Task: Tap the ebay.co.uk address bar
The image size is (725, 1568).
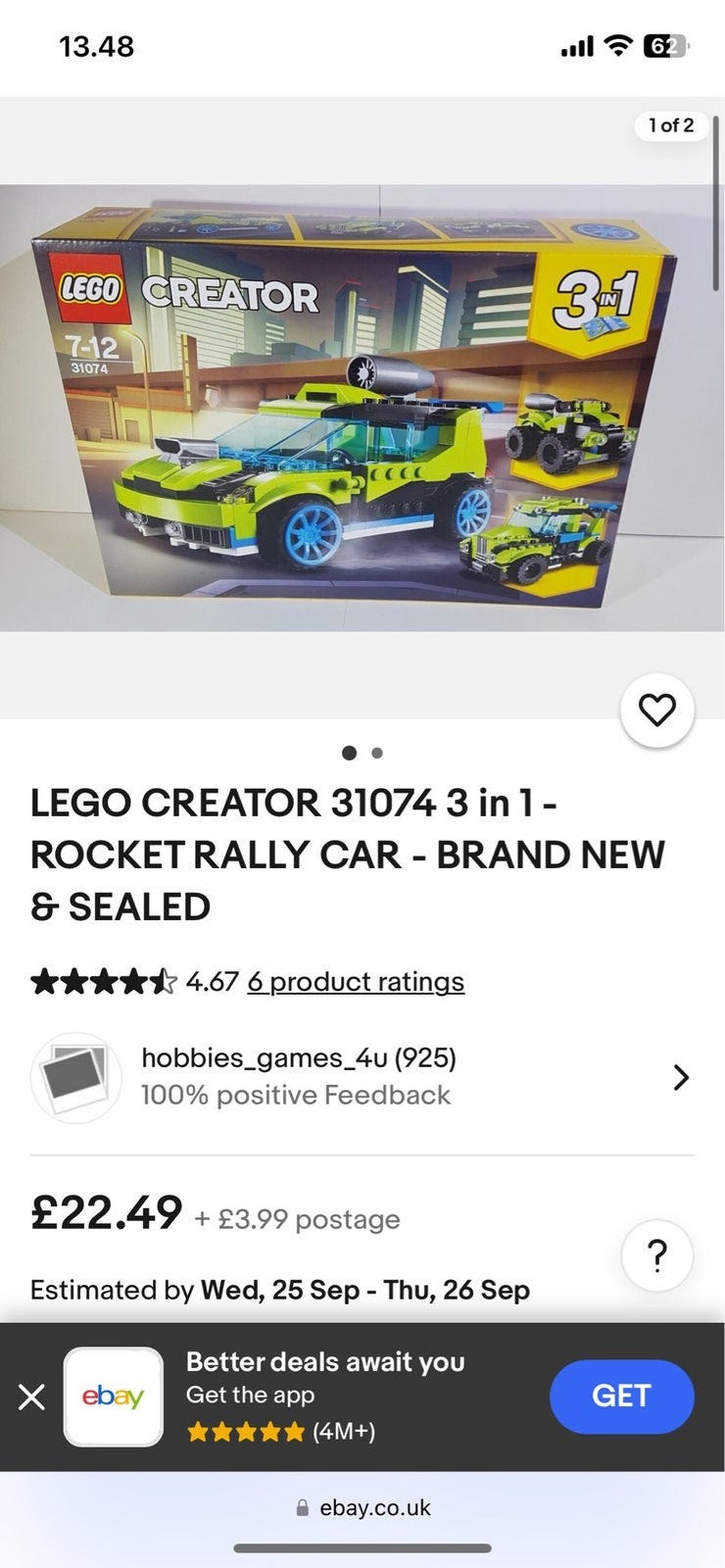Action: click(362, 1508)
